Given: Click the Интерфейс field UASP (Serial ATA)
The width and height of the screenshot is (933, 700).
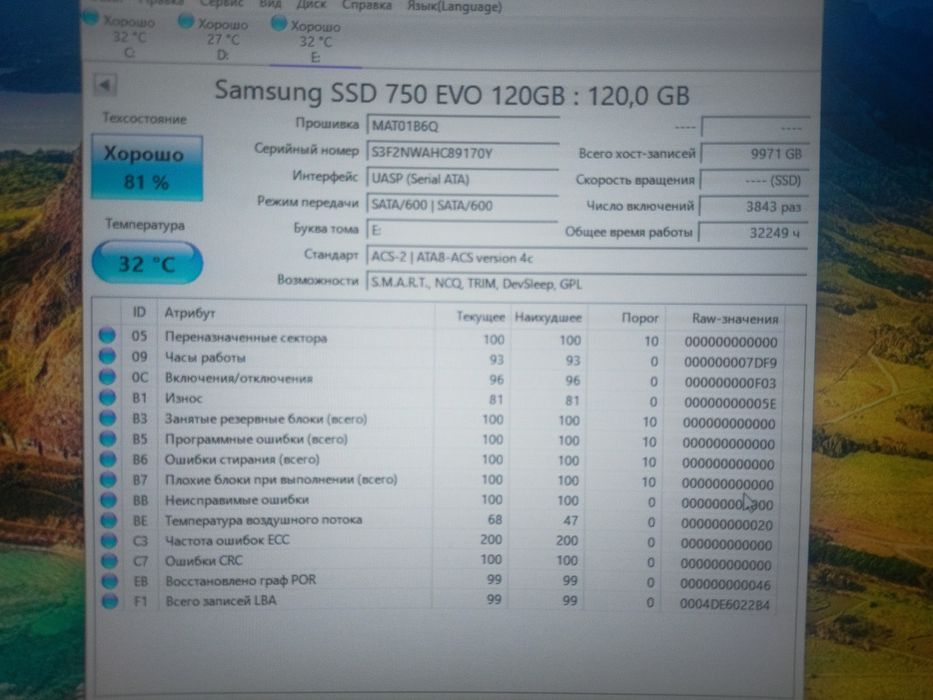Looking at the screenshot, I should 462,179.
